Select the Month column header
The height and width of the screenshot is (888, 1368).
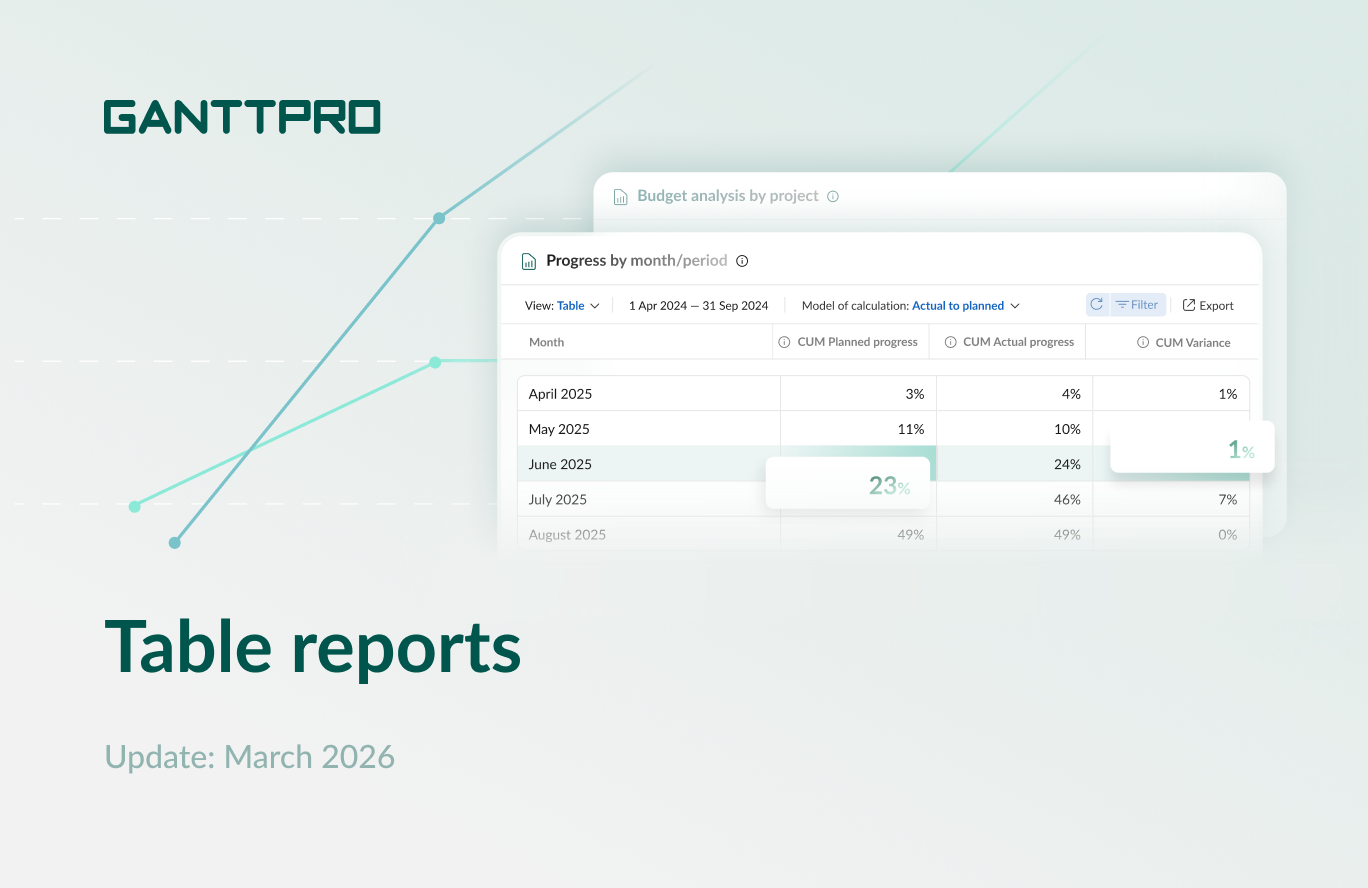coord(546,341)
